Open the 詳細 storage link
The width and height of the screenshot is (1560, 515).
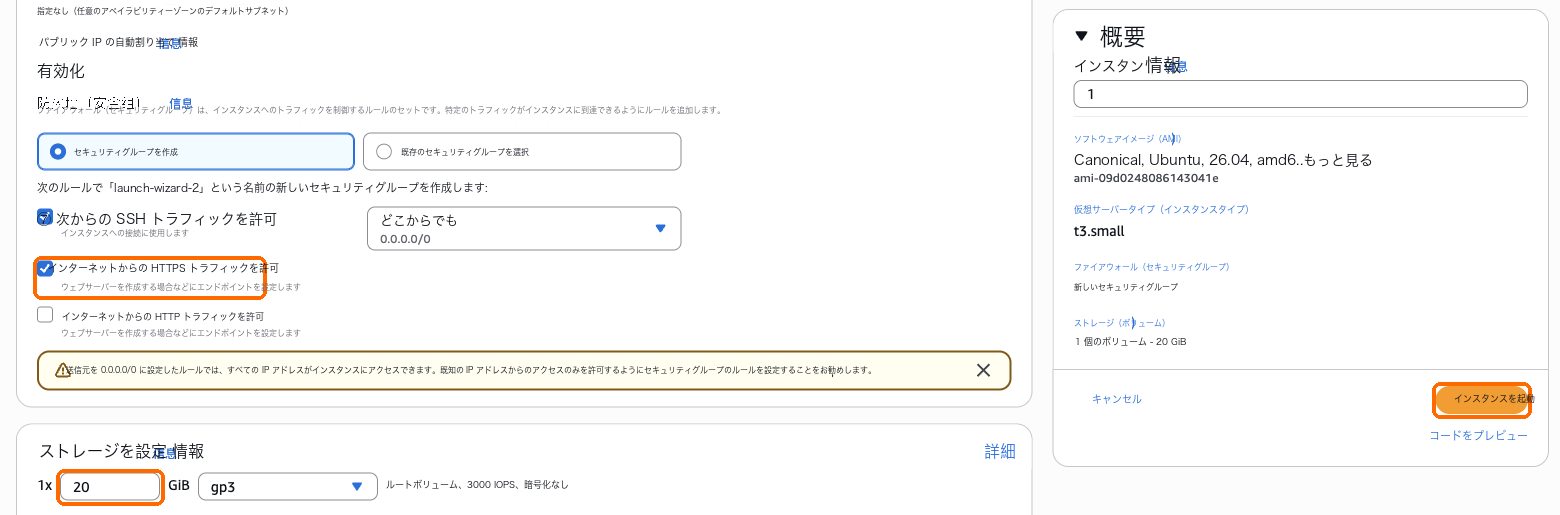point(1000,452)
